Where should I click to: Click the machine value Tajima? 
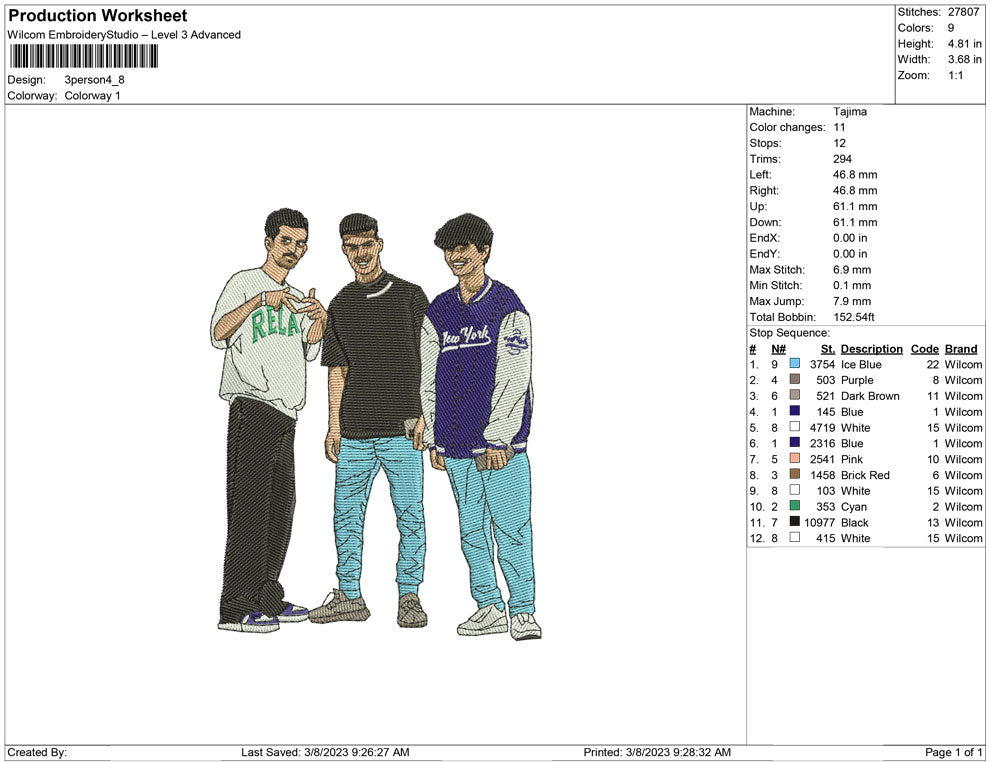point(850,112)
